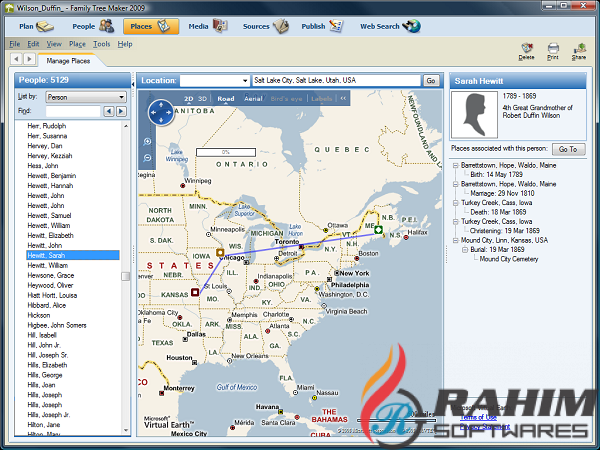Click the Go To button
This screenshot has height=450, width=600.
point(568,149)
